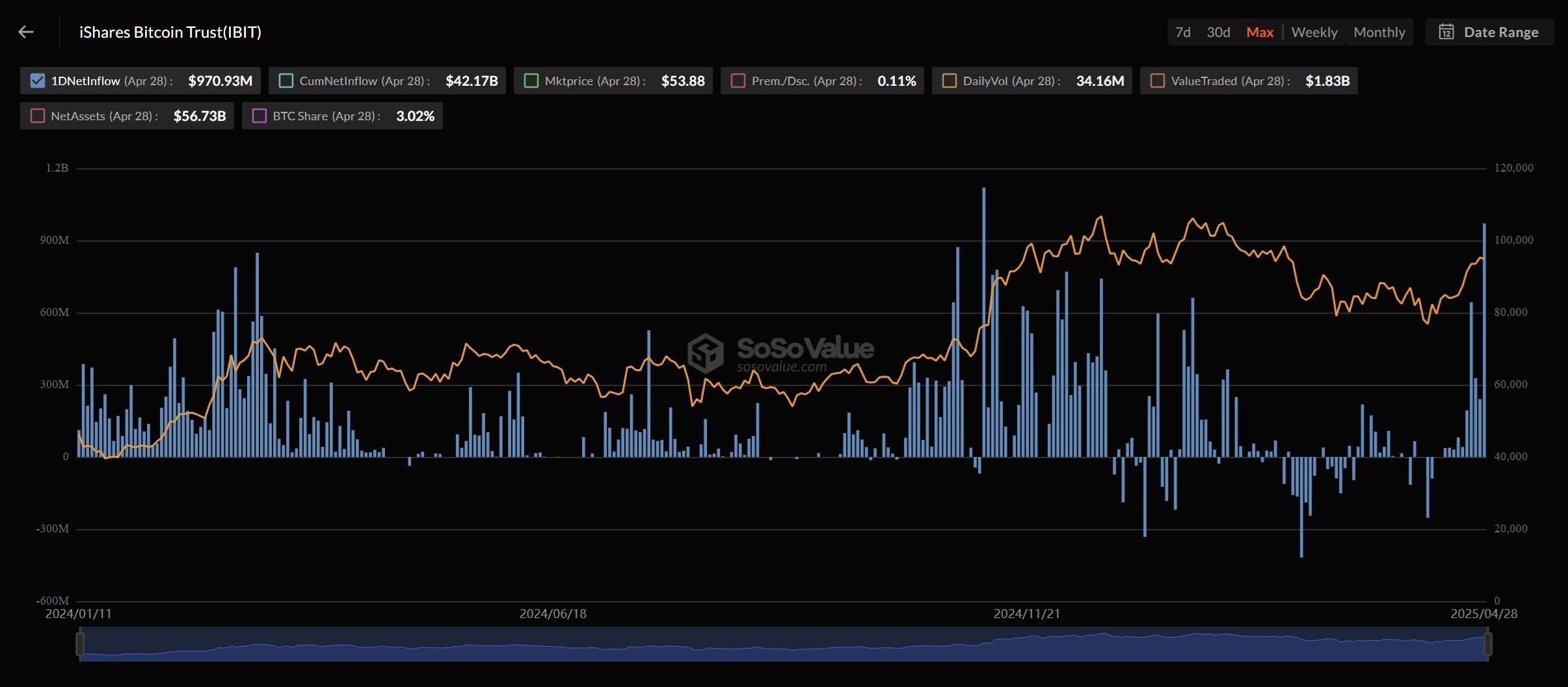Click the $42.17B cumulative inflow value
1568x687 pixels.
point(472,81)
